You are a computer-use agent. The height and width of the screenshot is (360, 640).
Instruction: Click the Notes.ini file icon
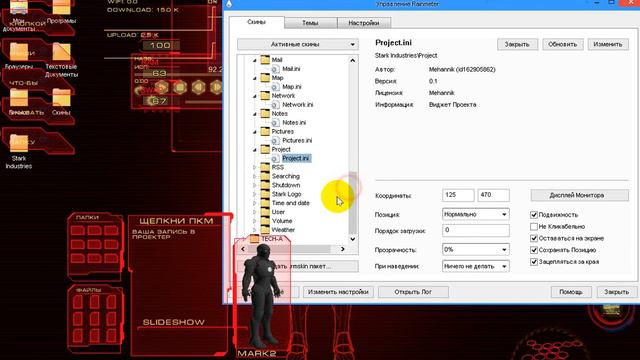click(276, 123)
